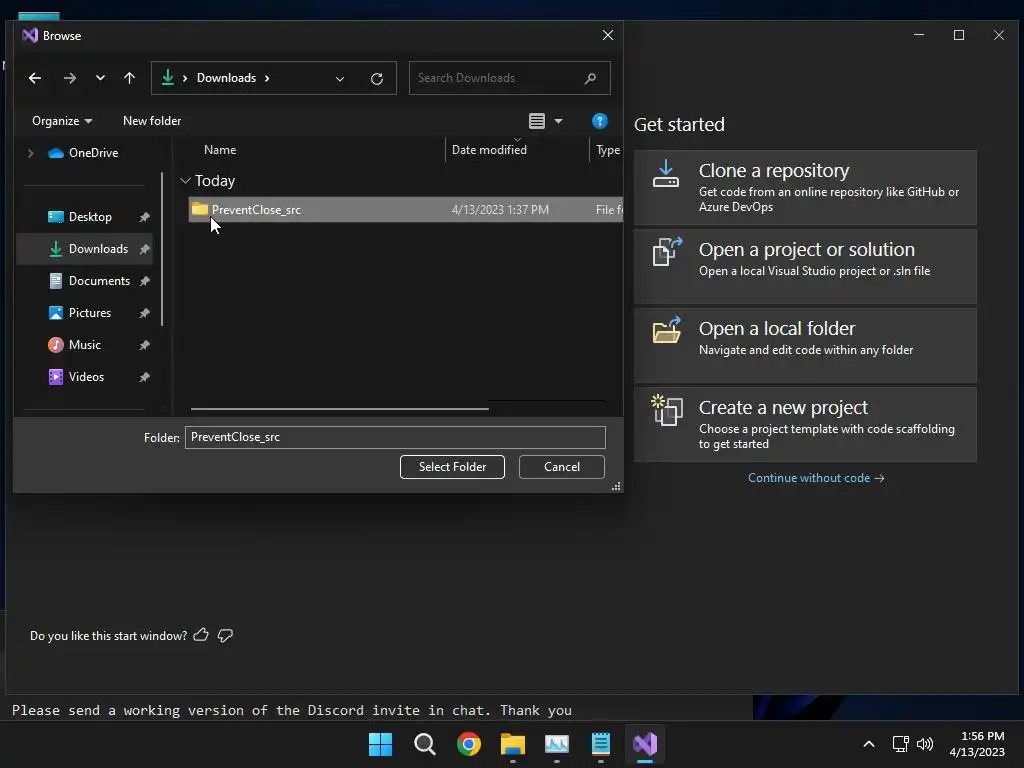The height and width of the screenshot is (768, 1024).
Task: Open the clock and date flyout
Action: [977, 744]
